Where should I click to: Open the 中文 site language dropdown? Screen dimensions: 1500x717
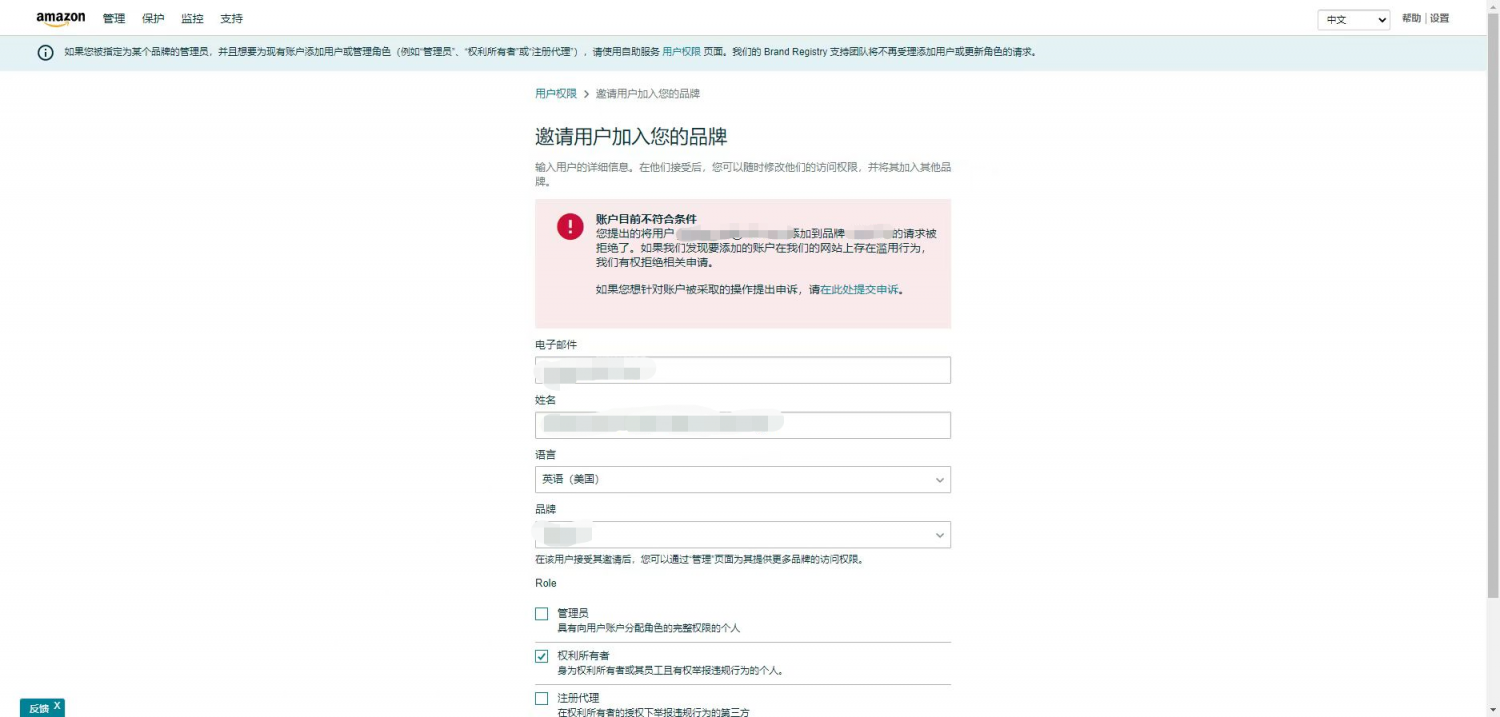tap(1354, 20)
